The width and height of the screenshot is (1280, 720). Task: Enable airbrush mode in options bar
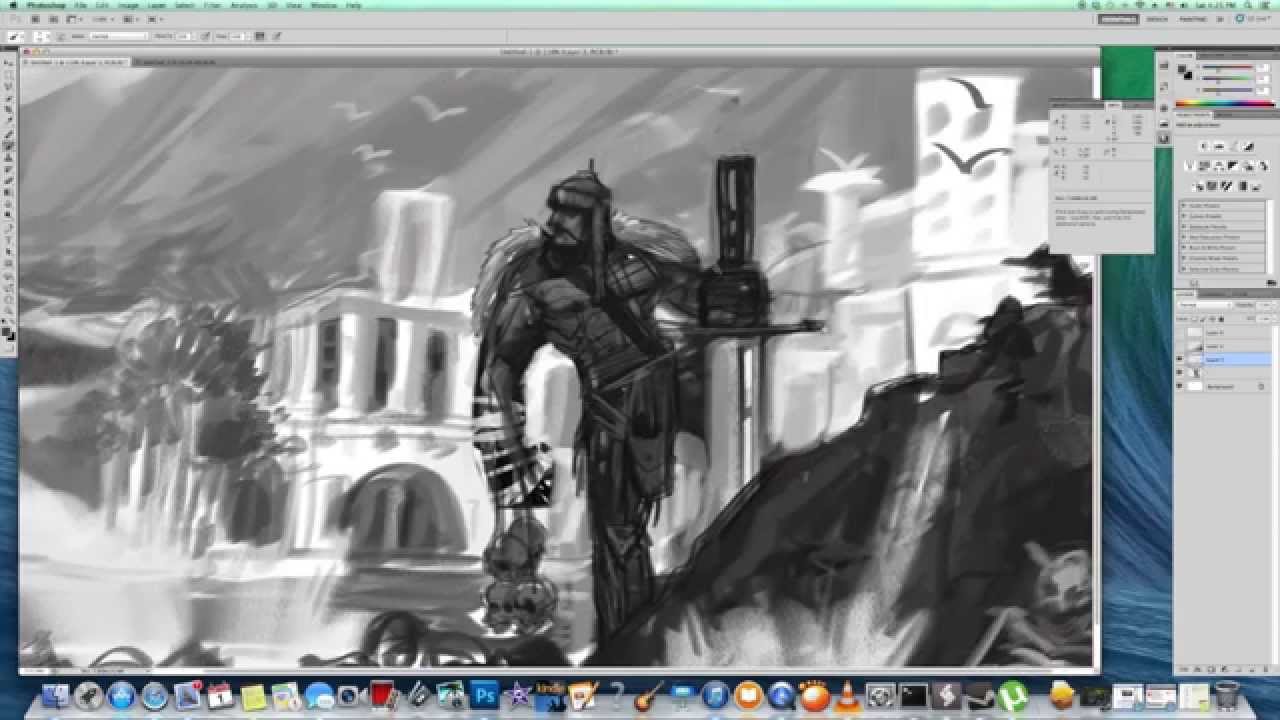click(259, 36)
